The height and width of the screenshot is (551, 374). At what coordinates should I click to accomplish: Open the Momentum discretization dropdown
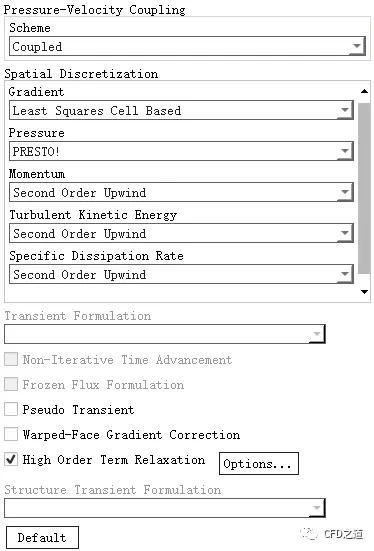point(181,192)
